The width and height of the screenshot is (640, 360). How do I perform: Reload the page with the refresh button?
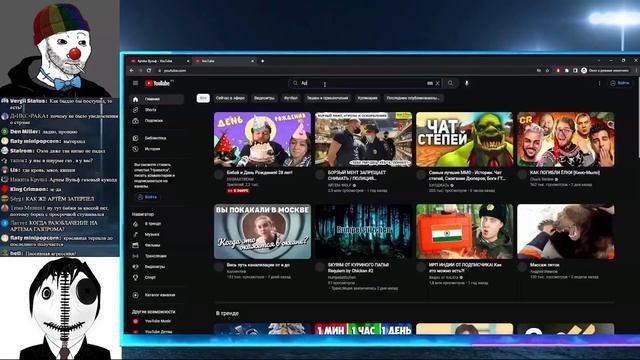point(149,71)
